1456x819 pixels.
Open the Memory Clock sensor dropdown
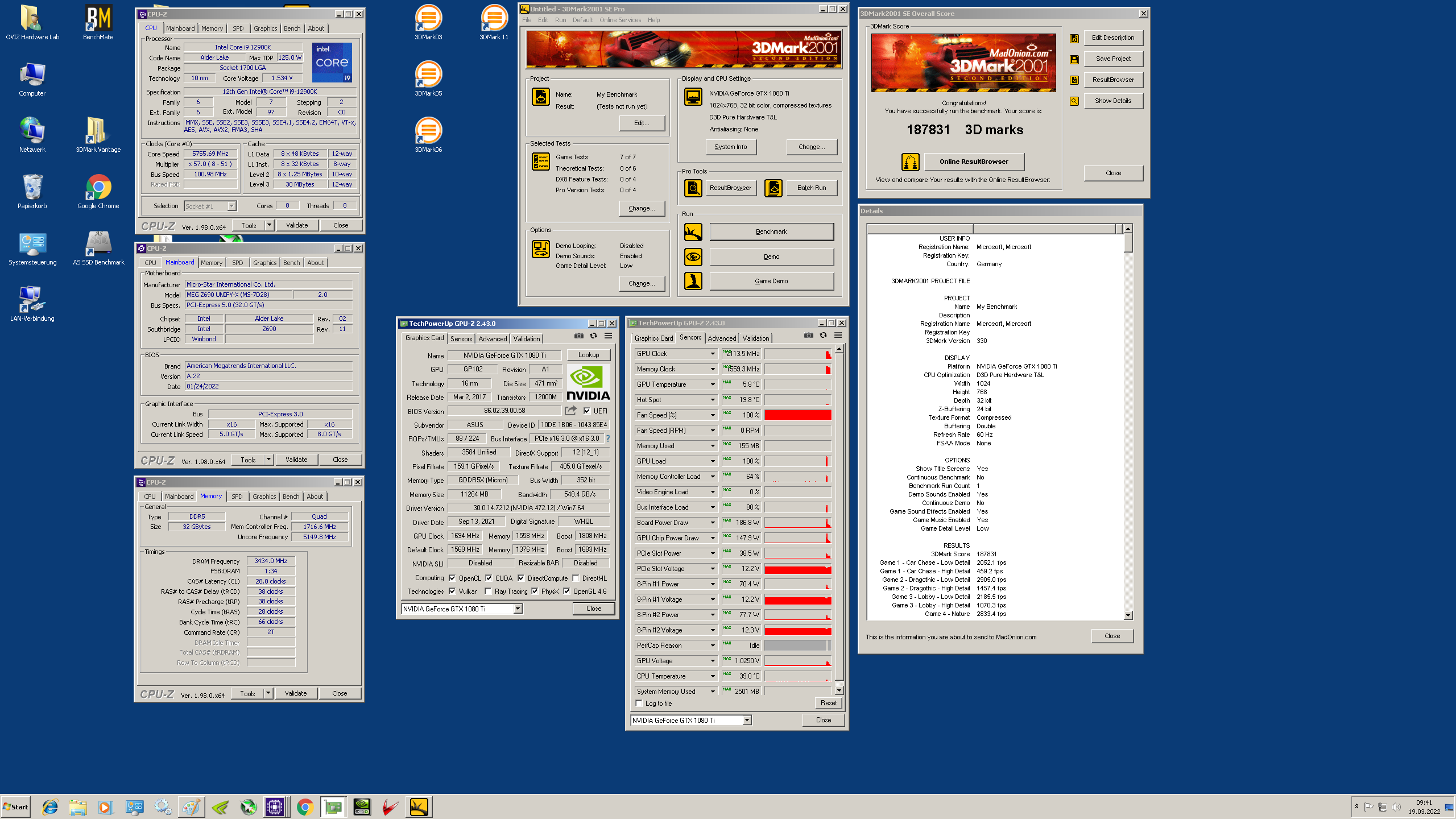pyautogui.click(x=712, y=369)
